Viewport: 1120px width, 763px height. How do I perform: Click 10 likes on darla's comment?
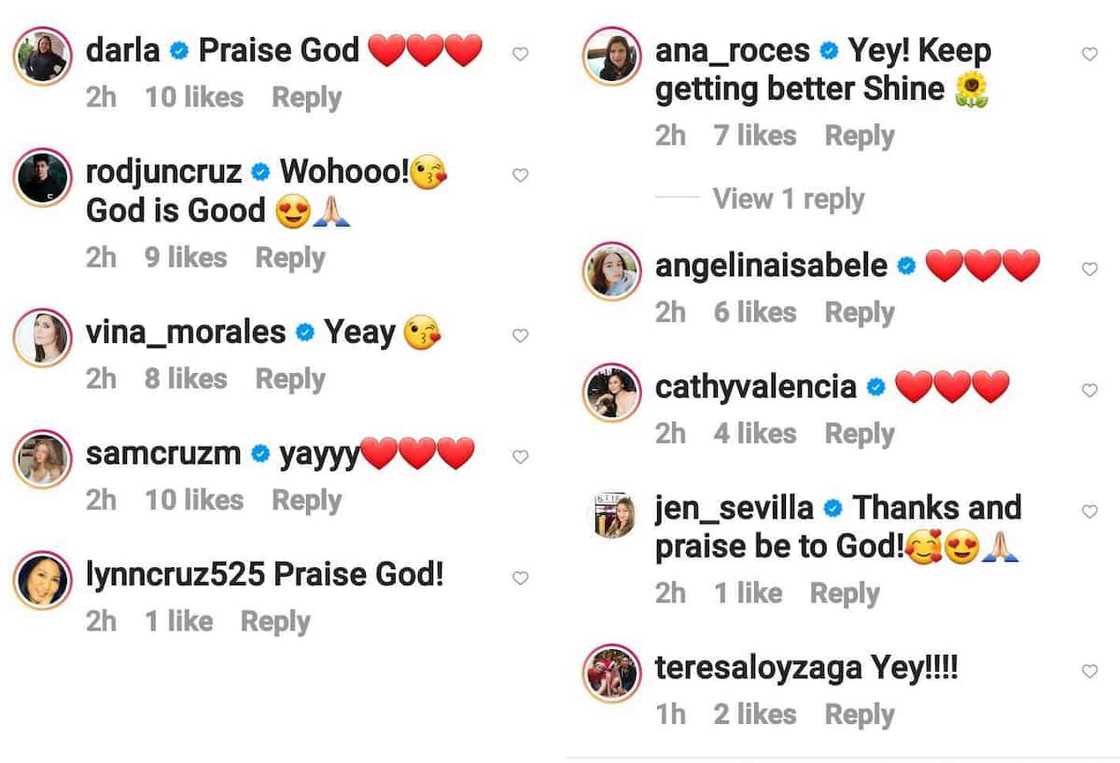pos(192,98)
